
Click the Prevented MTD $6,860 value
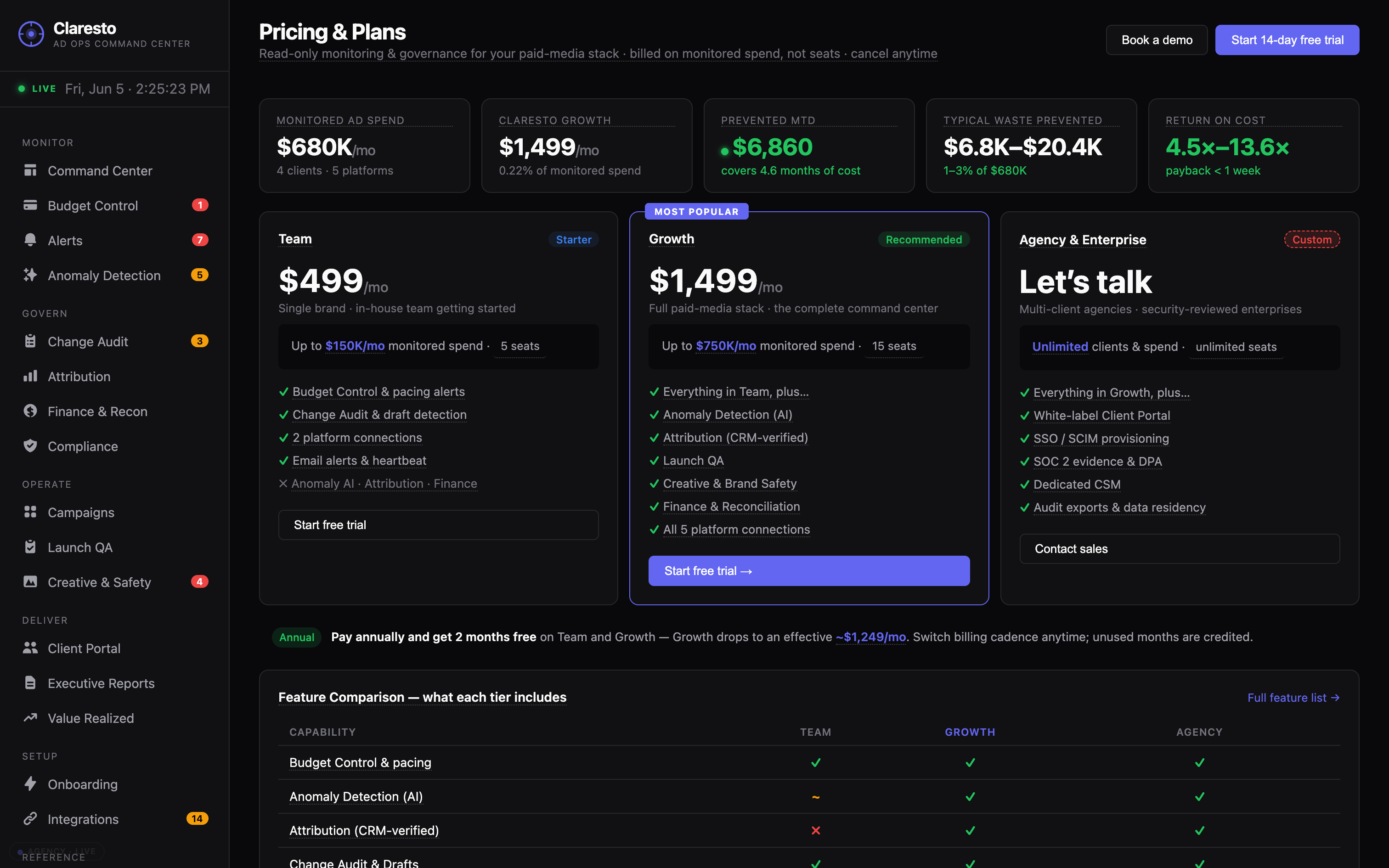coord(773,147)
